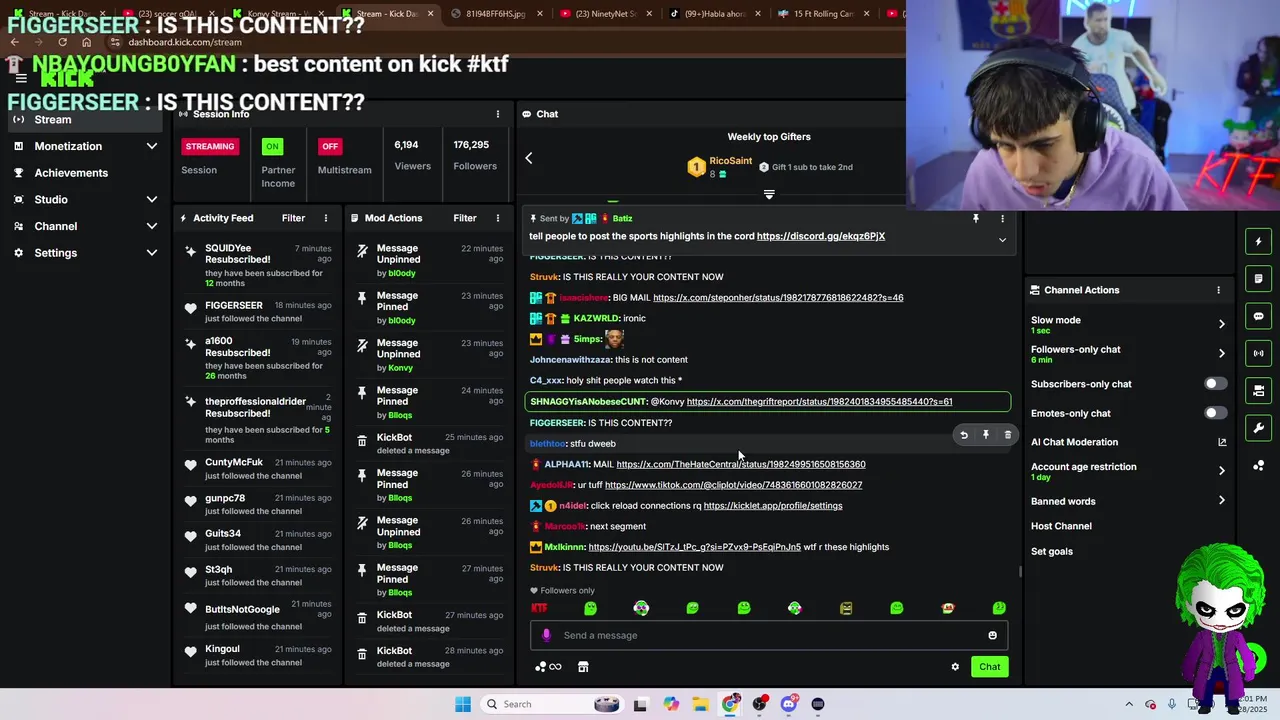Open Channel Actions three-dot menu
The width and height of the screenshot is (1280, 720).
click(x=1218, y=290)
